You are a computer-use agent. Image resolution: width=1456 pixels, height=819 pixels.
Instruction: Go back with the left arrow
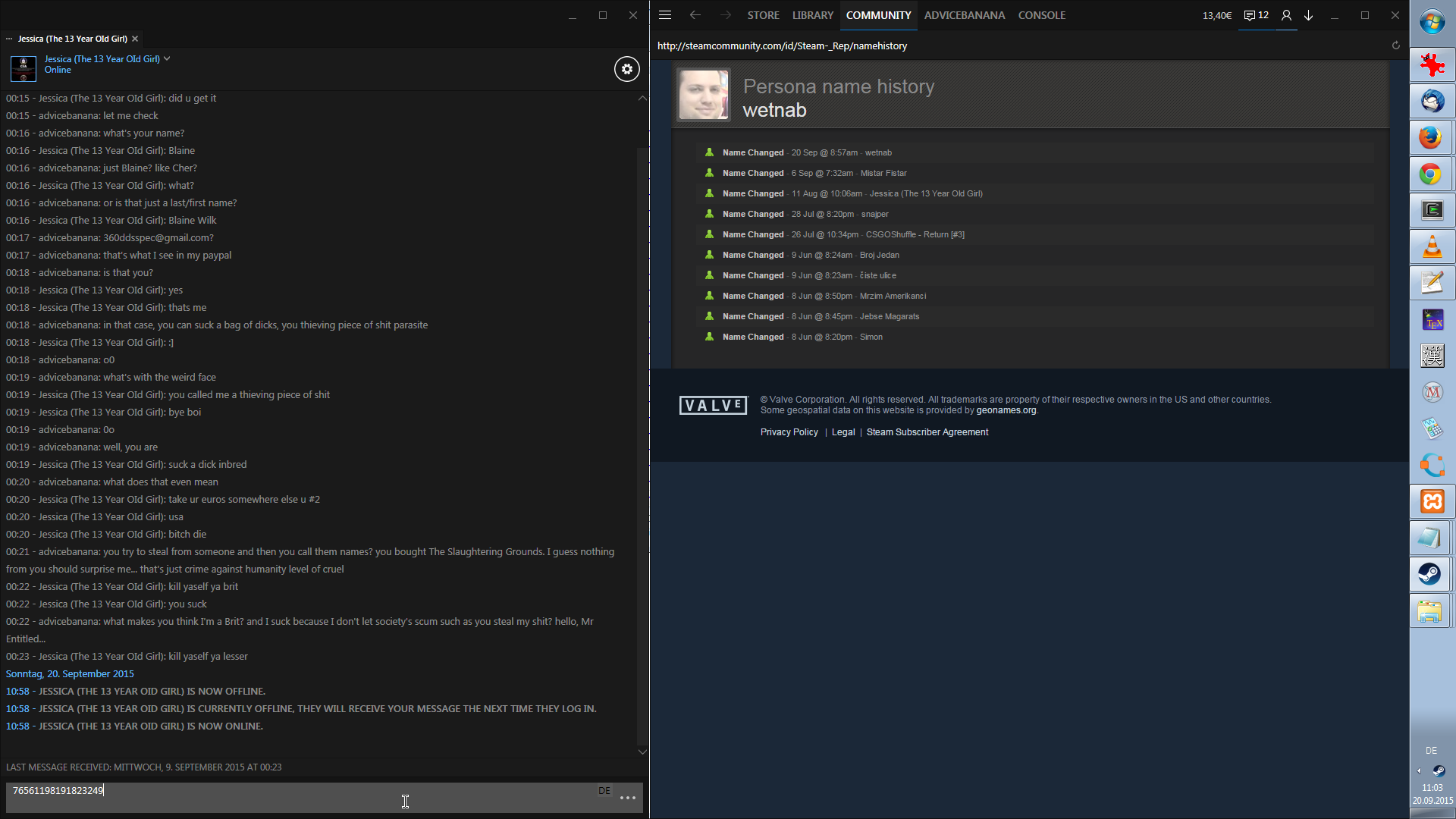[x=695, y=15]
